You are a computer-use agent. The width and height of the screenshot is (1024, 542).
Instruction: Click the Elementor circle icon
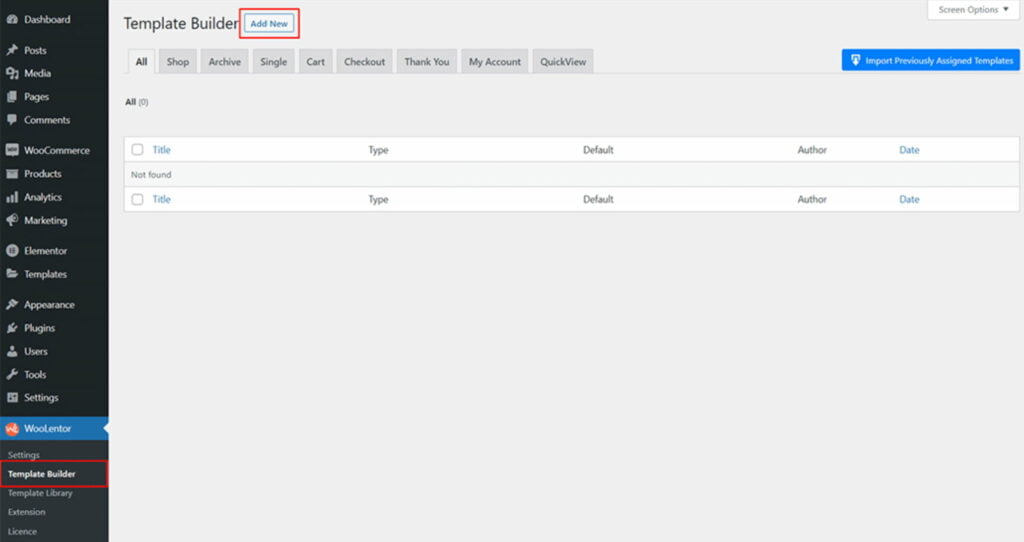12,251
